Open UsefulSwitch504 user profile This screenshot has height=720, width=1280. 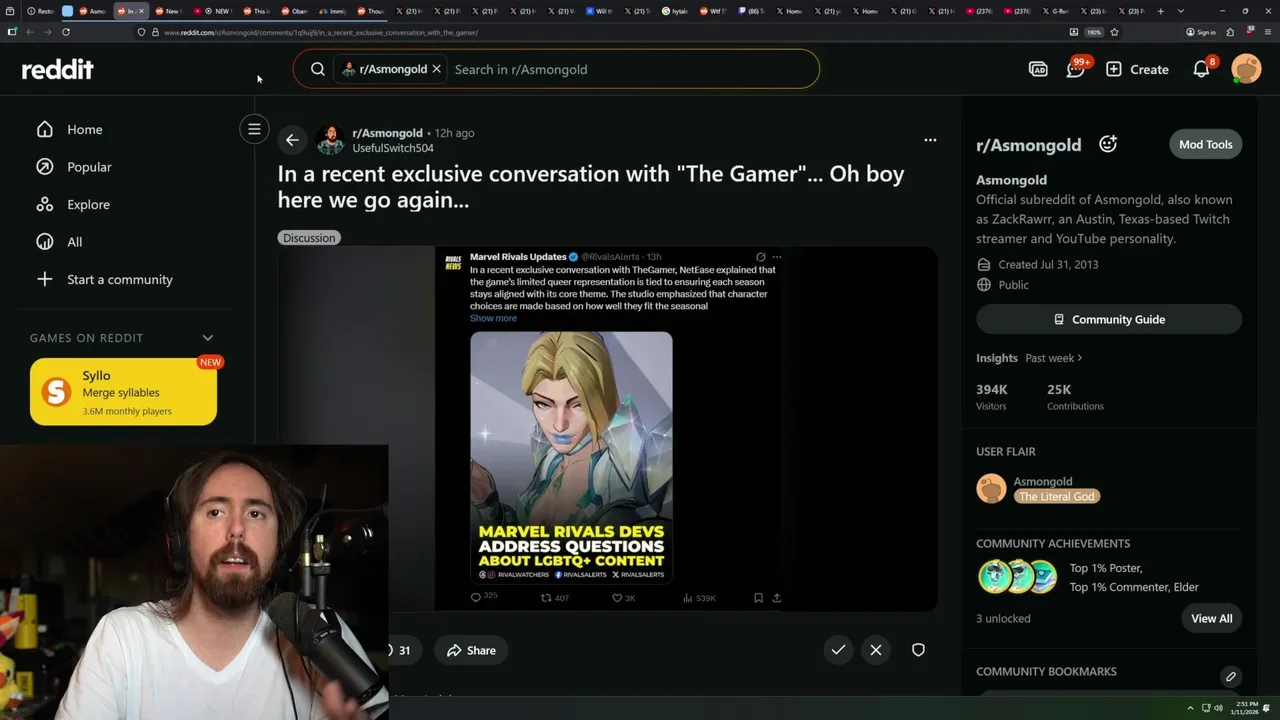click(x=393, y=148)
